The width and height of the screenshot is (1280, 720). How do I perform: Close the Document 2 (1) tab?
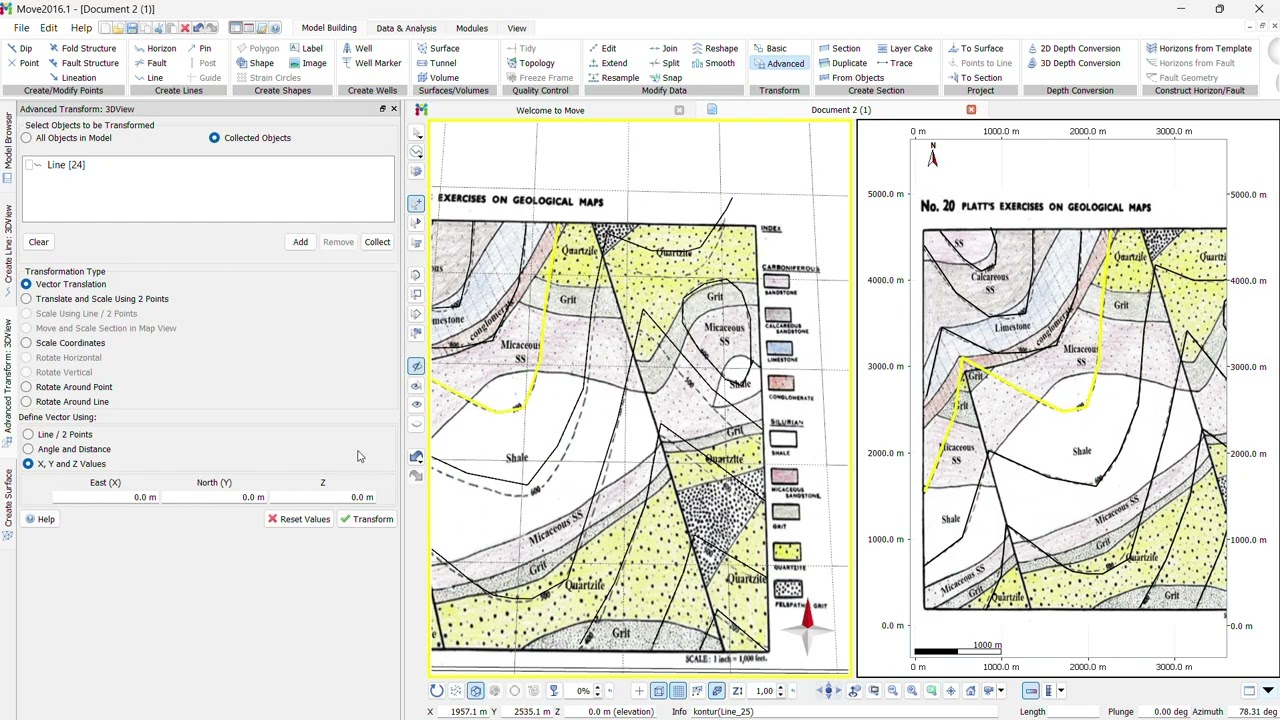[971, 109]
